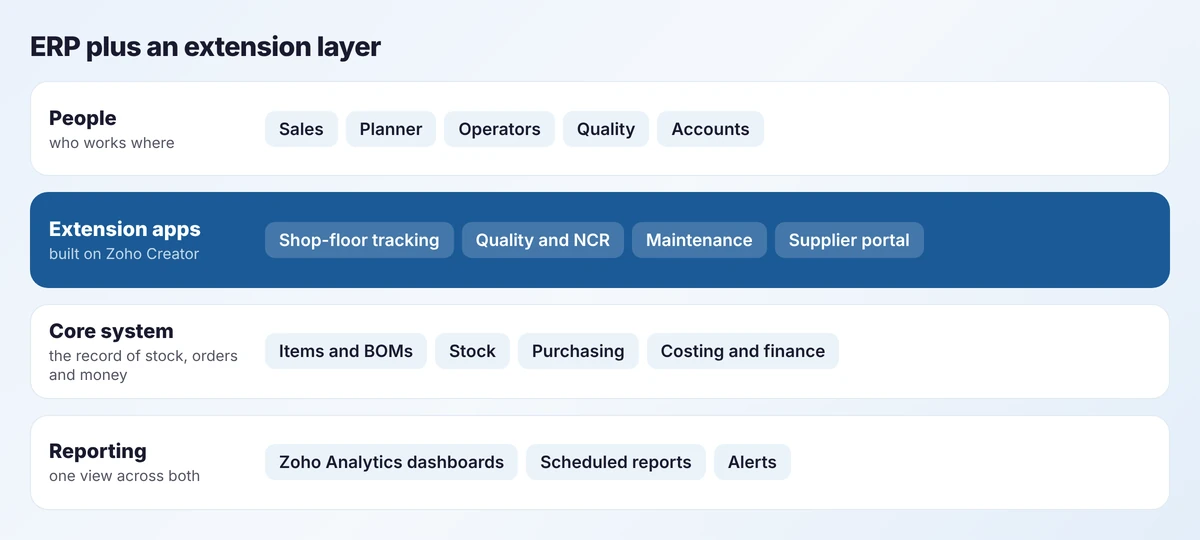Screen dimensions: 1200x540
Task: Click the 'Reporting' row heading
Action: click(x=98, y=451)
